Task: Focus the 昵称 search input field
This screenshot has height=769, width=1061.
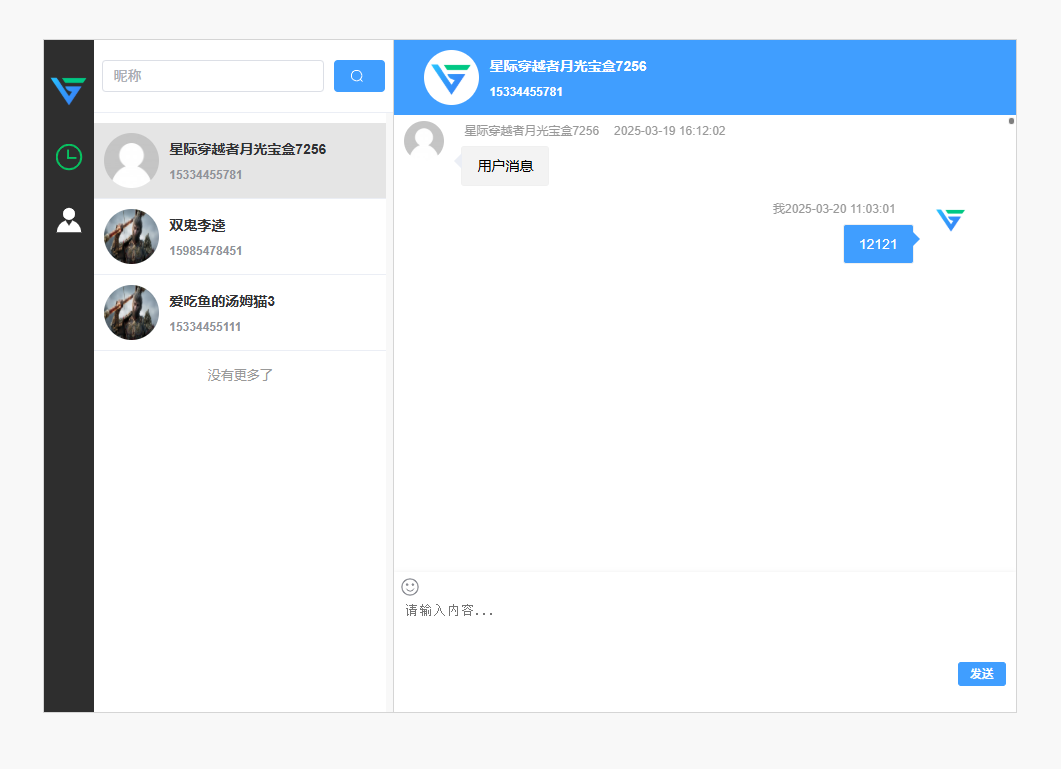Action: coord(212,76)
